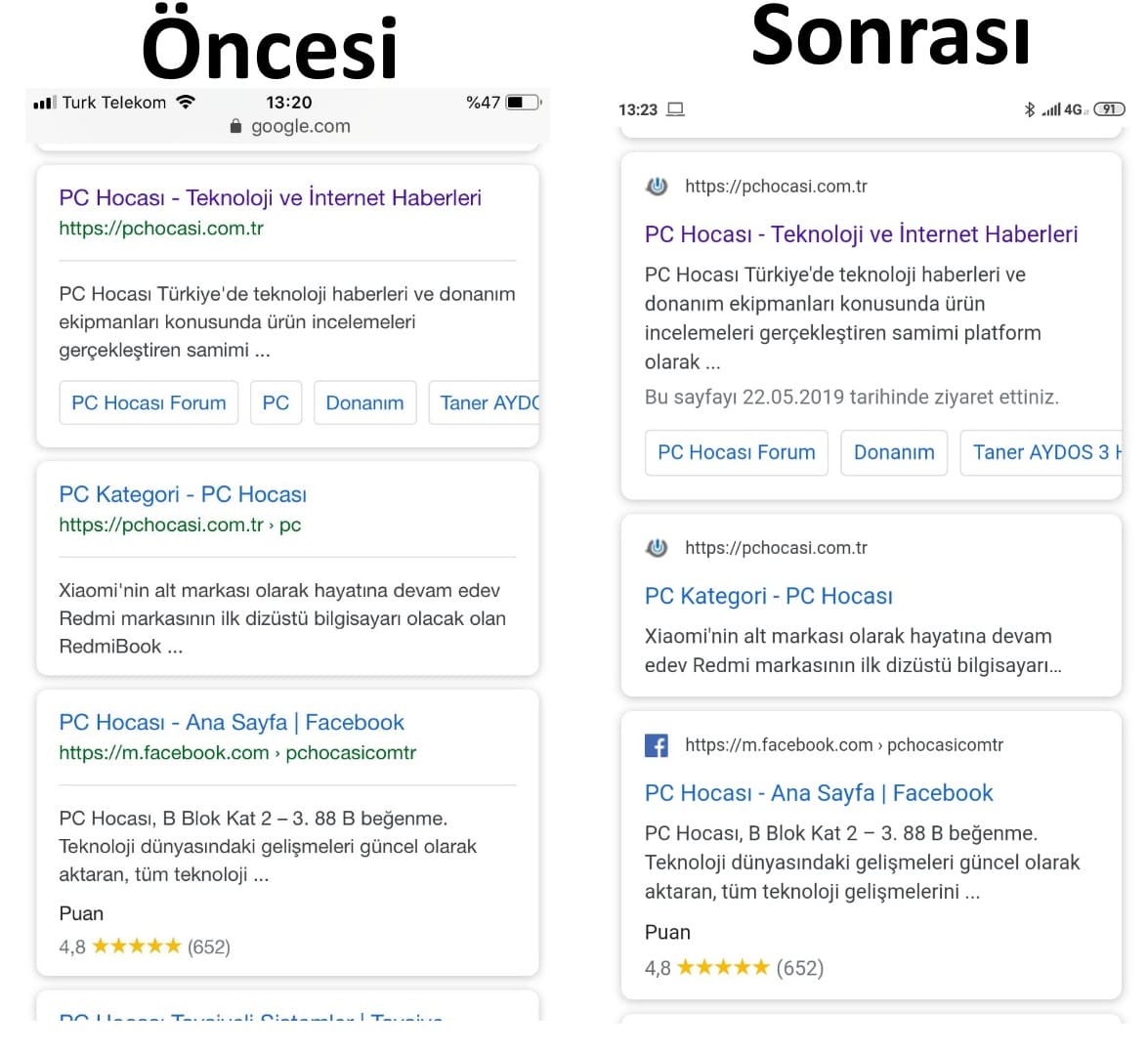
Task: Tap battery icon next to %47
Action: 523,102
